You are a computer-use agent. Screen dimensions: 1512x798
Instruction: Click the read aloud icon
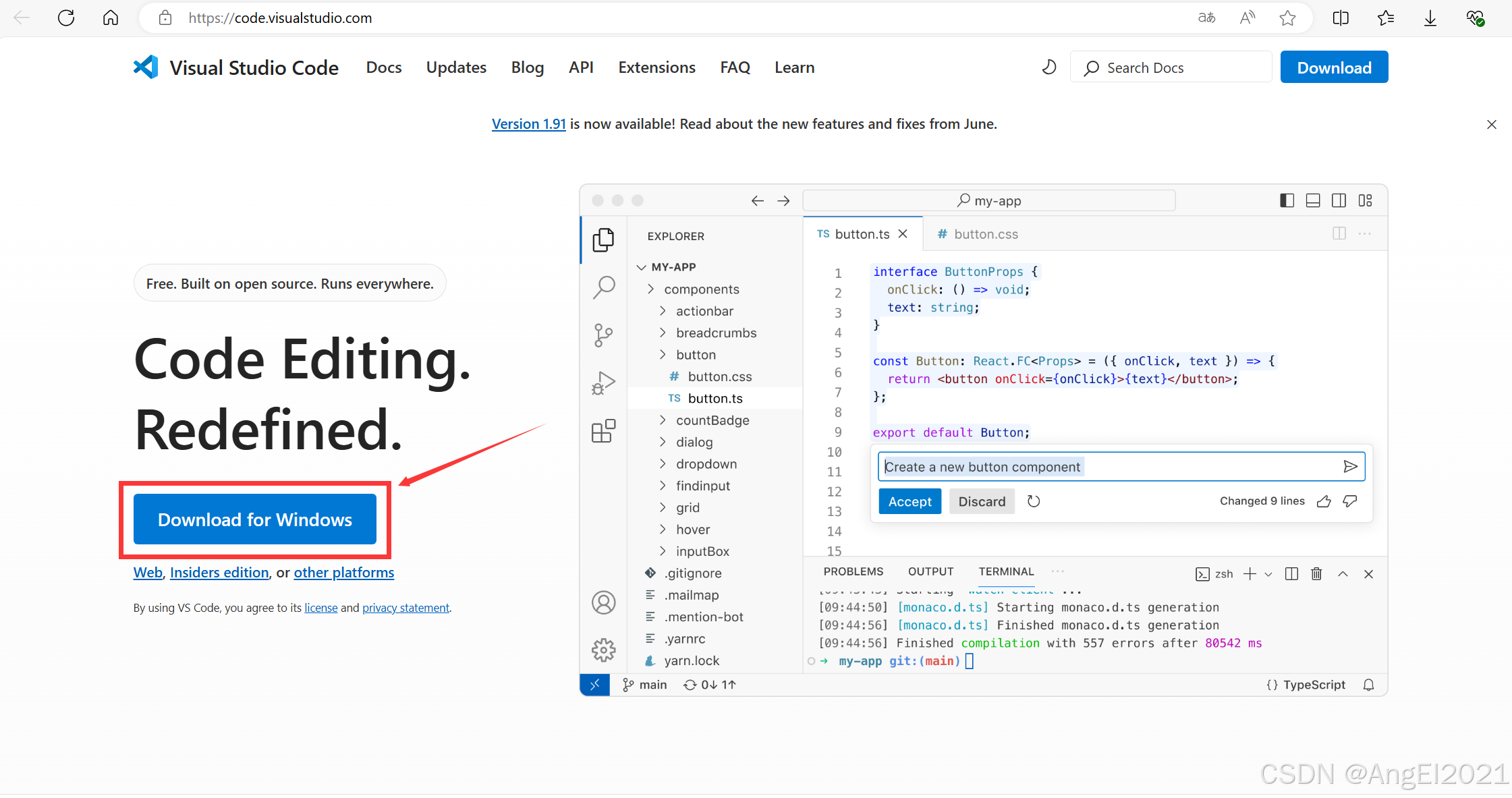[1248, 18]
